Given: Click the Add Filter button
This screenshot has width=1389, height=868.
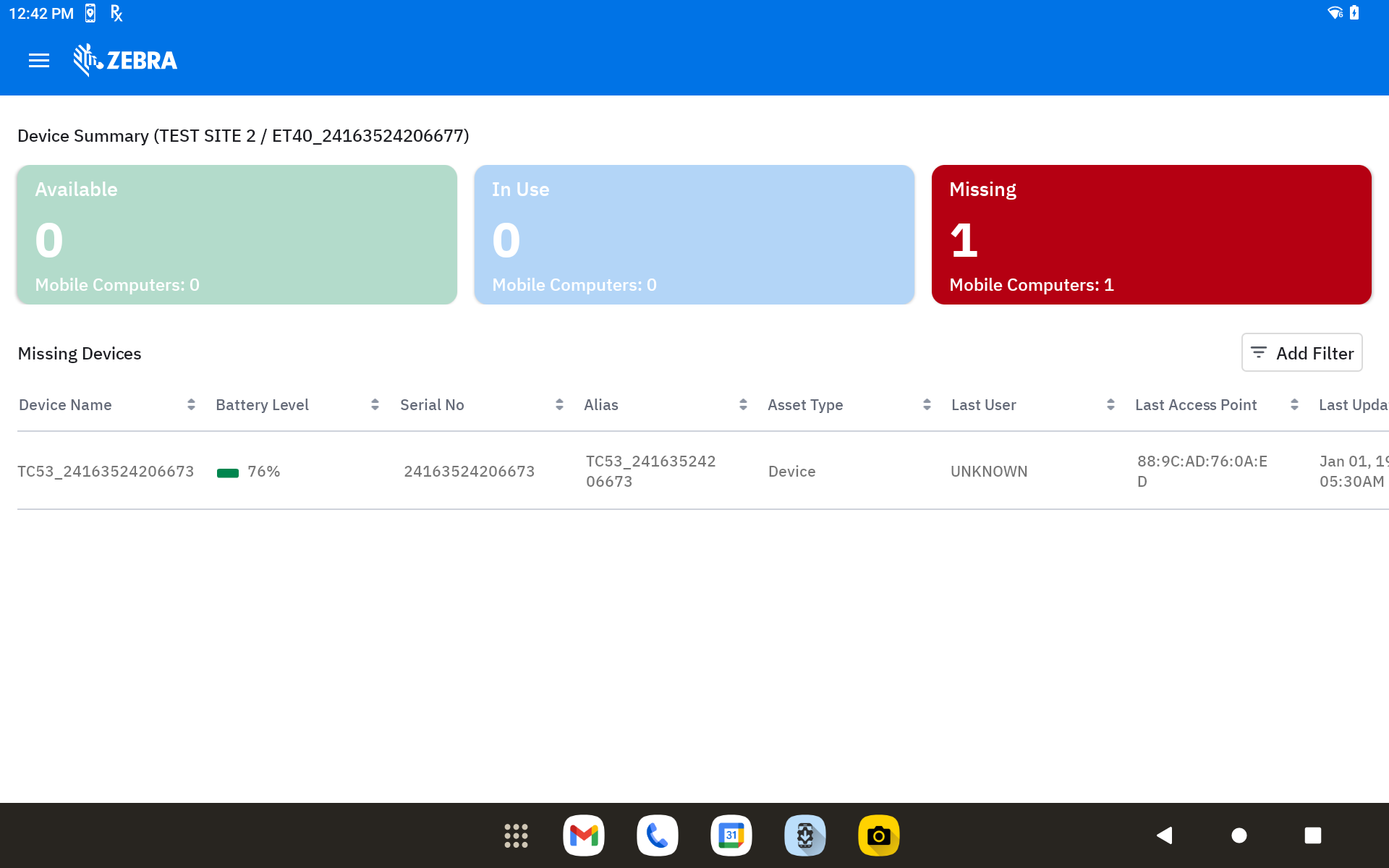Looking at the screenshot, I should pos(1302,353).
